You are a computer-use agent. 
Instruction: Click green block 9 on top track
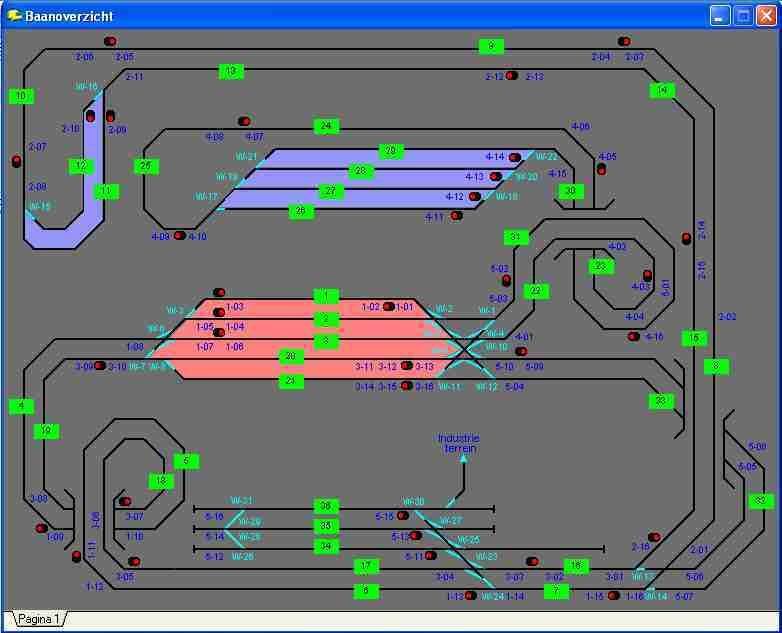491,46
